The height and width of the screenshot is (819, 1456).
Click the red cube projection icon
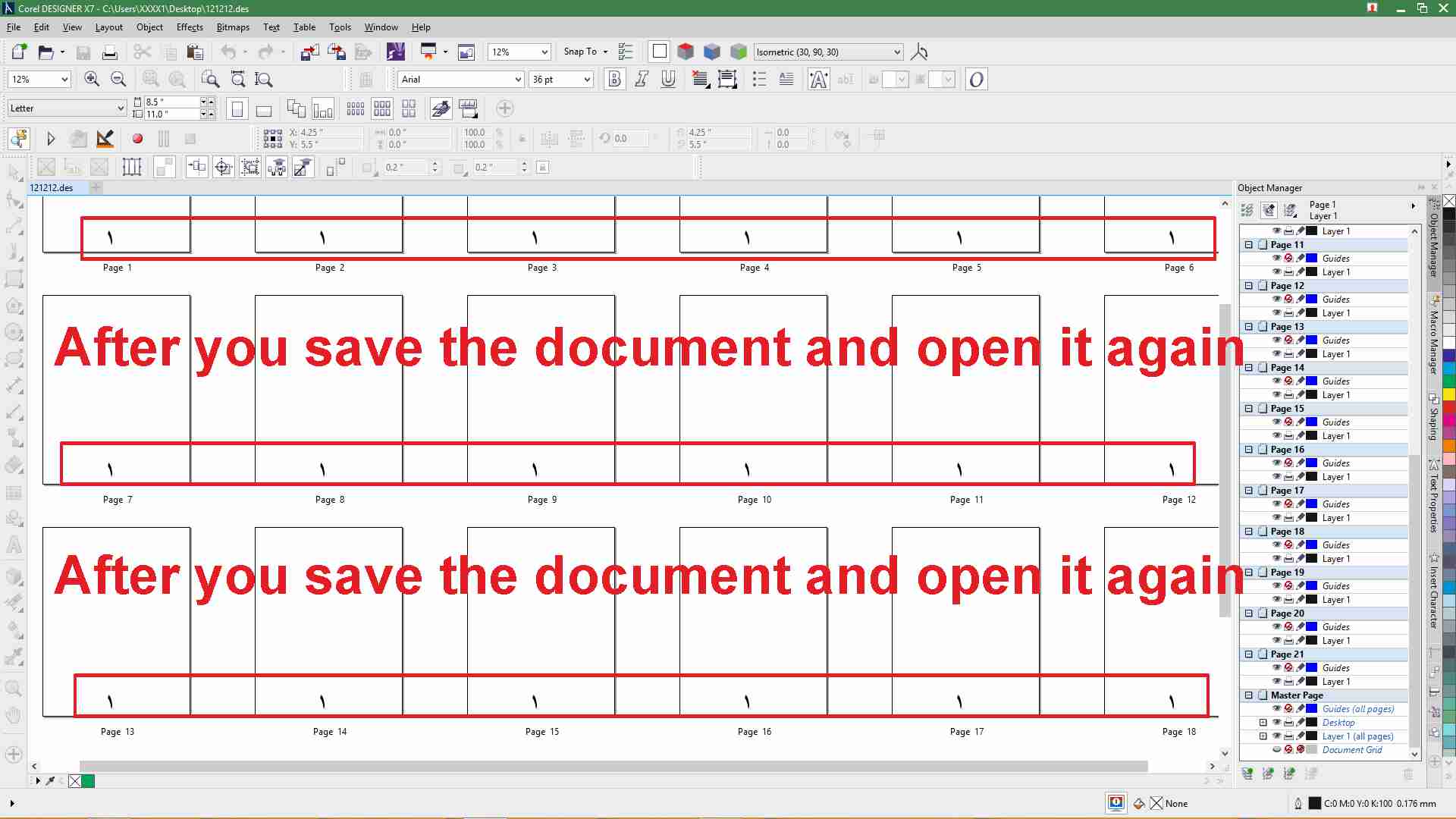[x=686, y=52]
